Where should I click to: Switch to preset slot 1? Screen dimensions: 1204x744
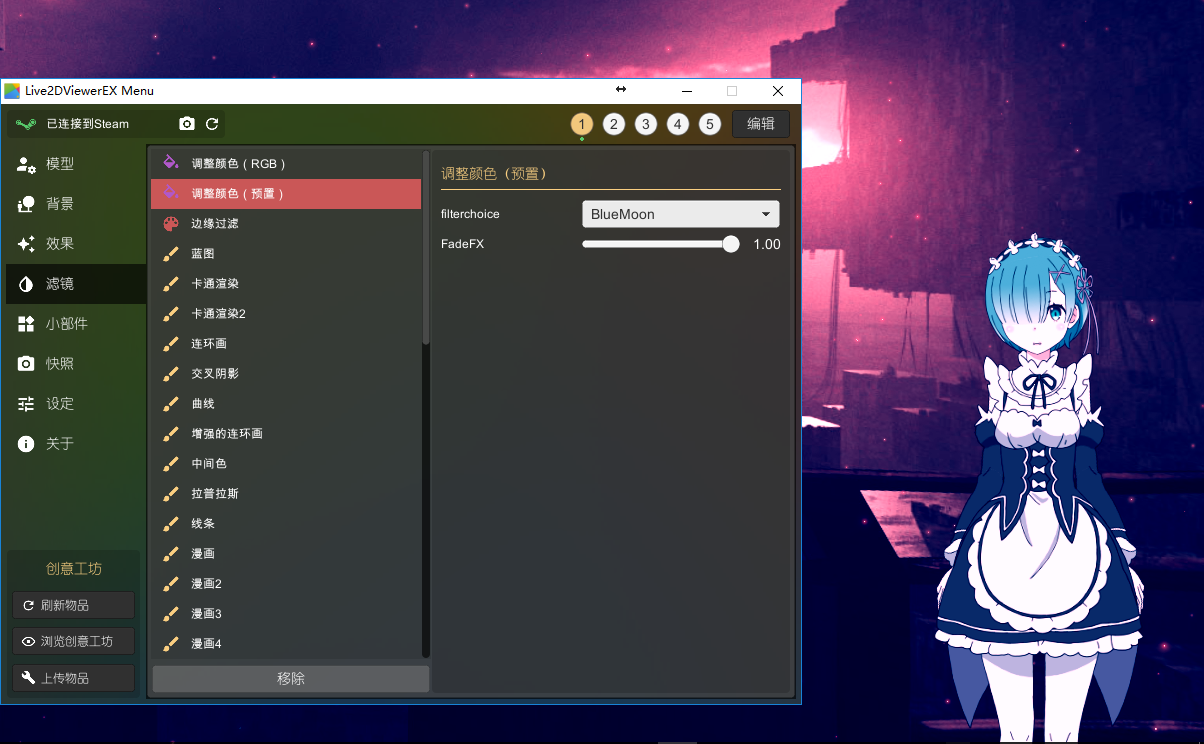pyautogui.click(x=582, y=124)
